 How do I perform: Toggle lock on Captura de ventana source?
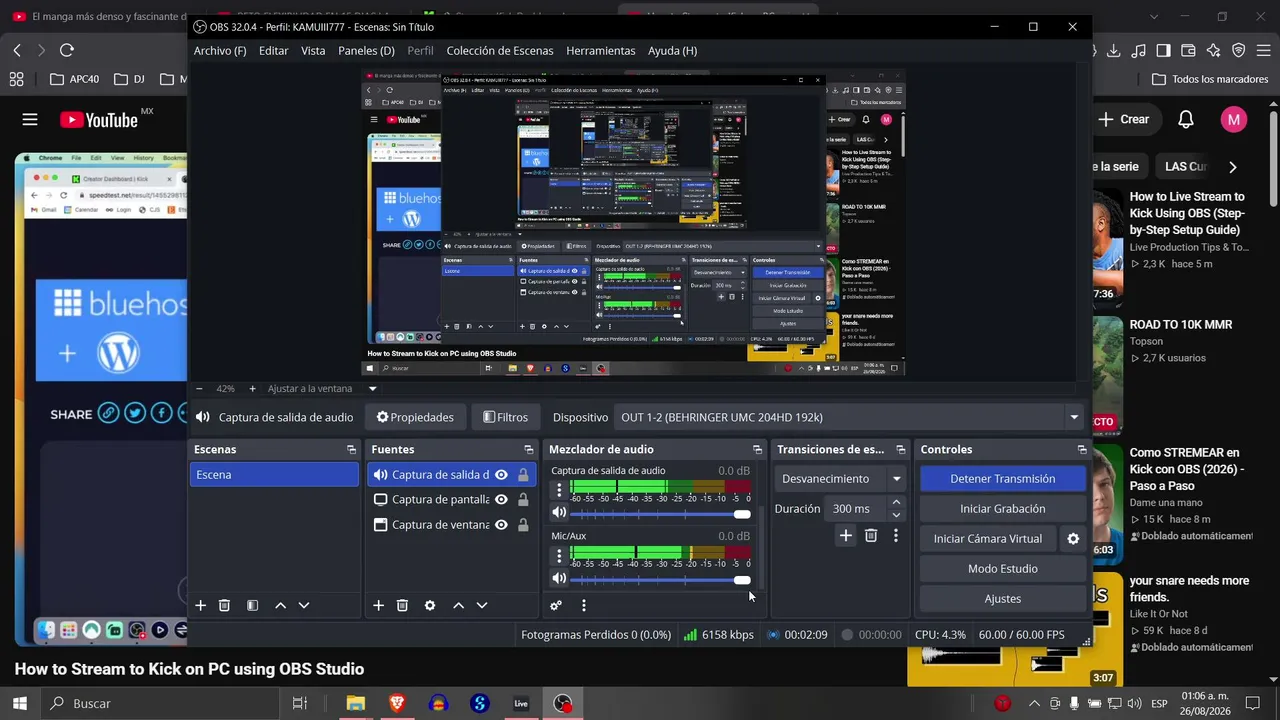pos(523,525)
